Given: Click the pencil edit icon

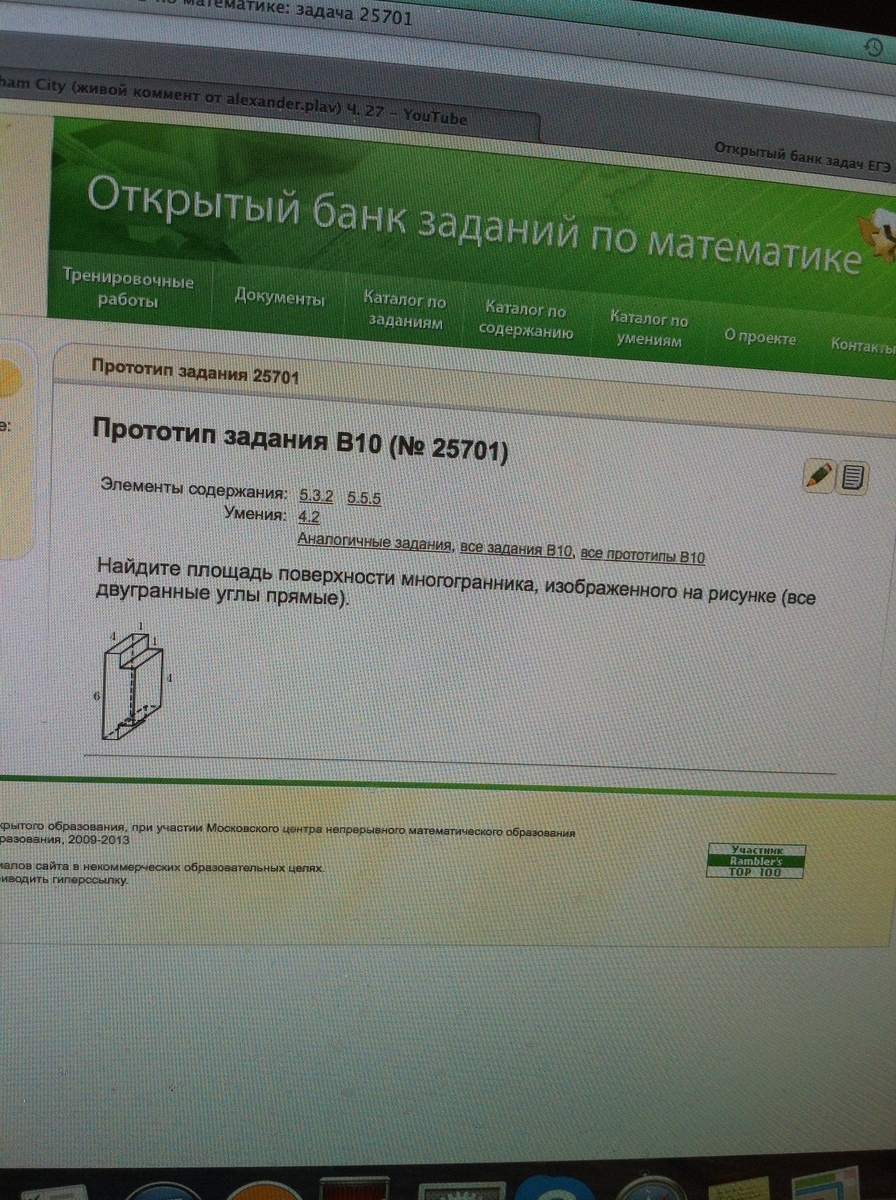Looking at the screenshot, I should [818, 475].
